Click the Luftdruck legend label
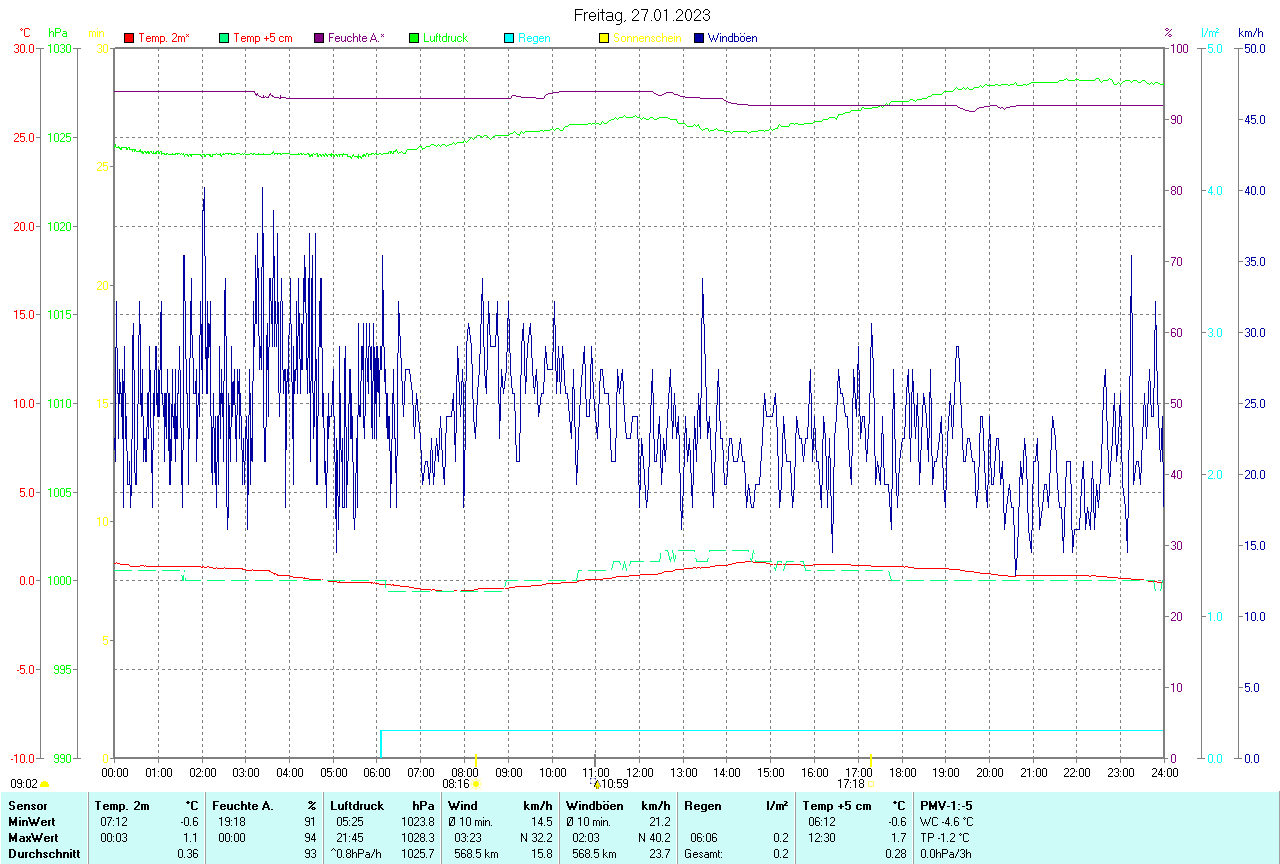1280x864 pixels. (x=445, y=38)
